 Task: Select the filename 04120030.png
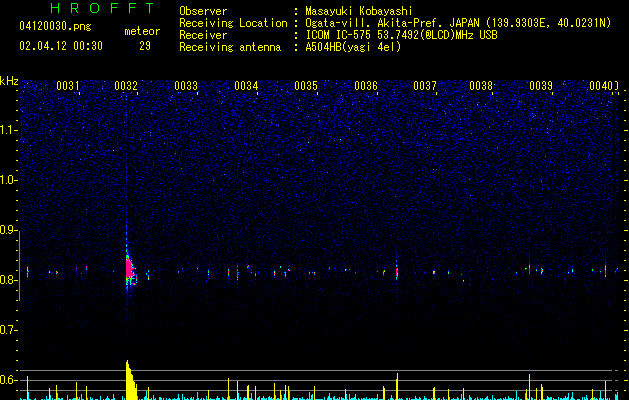click(x=55, y=27)
